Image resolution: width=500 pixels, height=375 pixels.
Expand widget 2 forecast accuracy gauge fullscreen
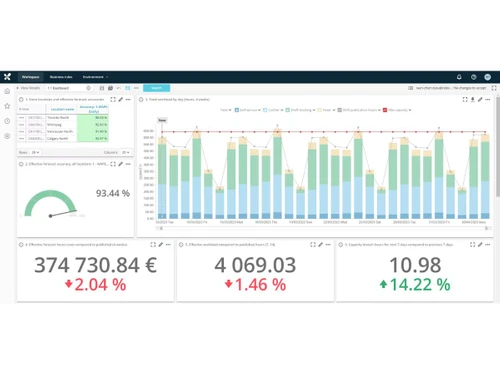click(113, 164)
